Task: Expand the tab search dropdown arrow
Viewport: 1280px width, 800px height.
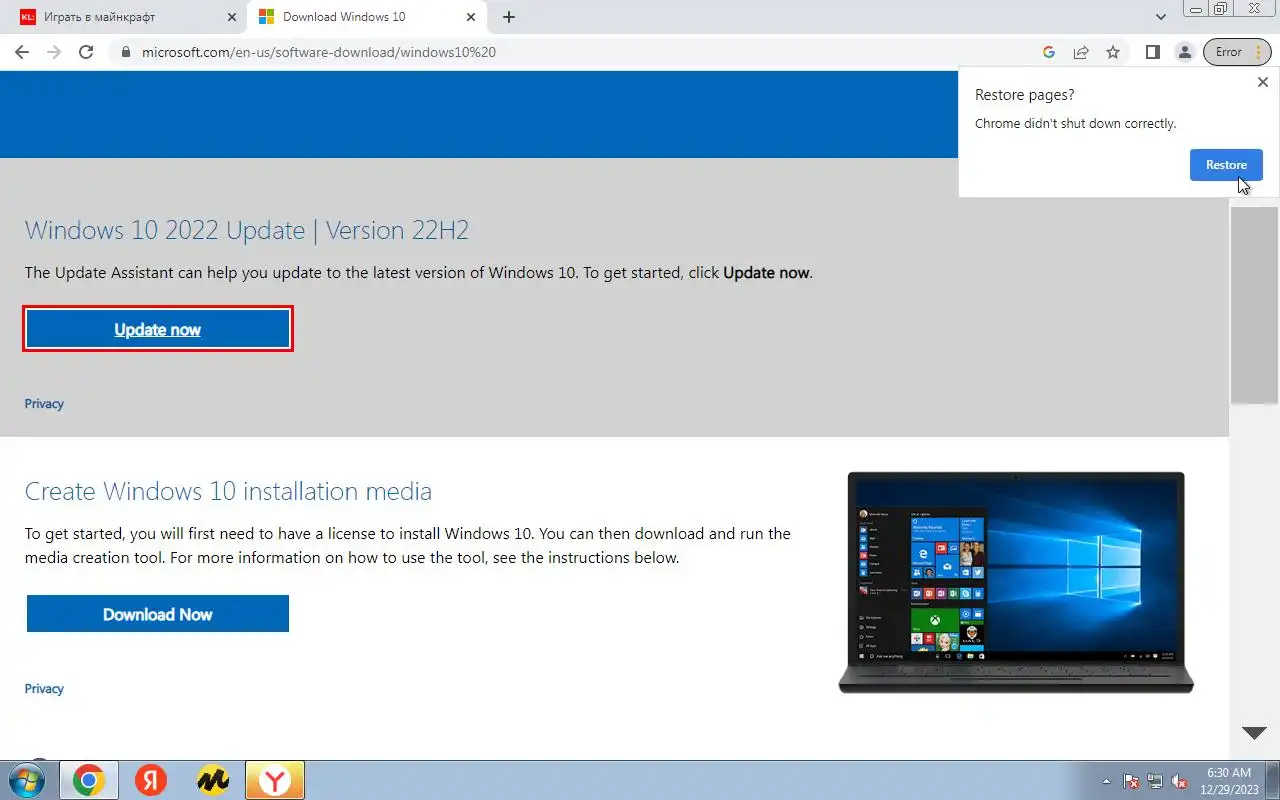Action: coord(1161,17)
